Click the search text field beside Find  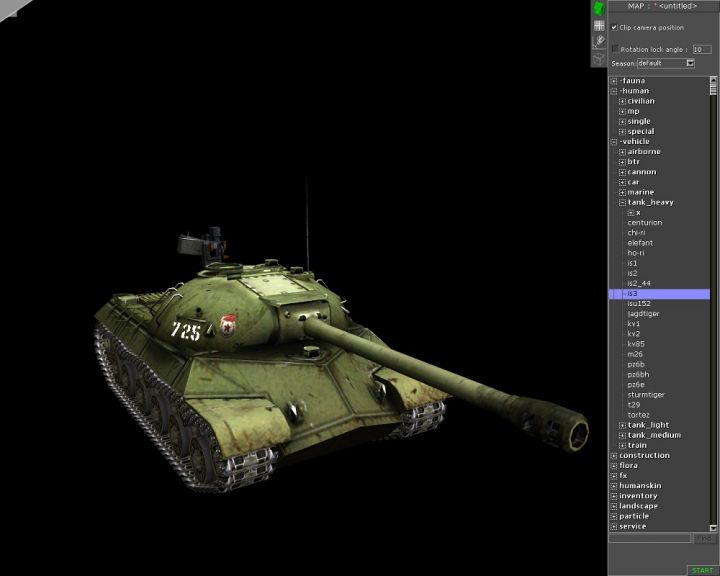650,539
